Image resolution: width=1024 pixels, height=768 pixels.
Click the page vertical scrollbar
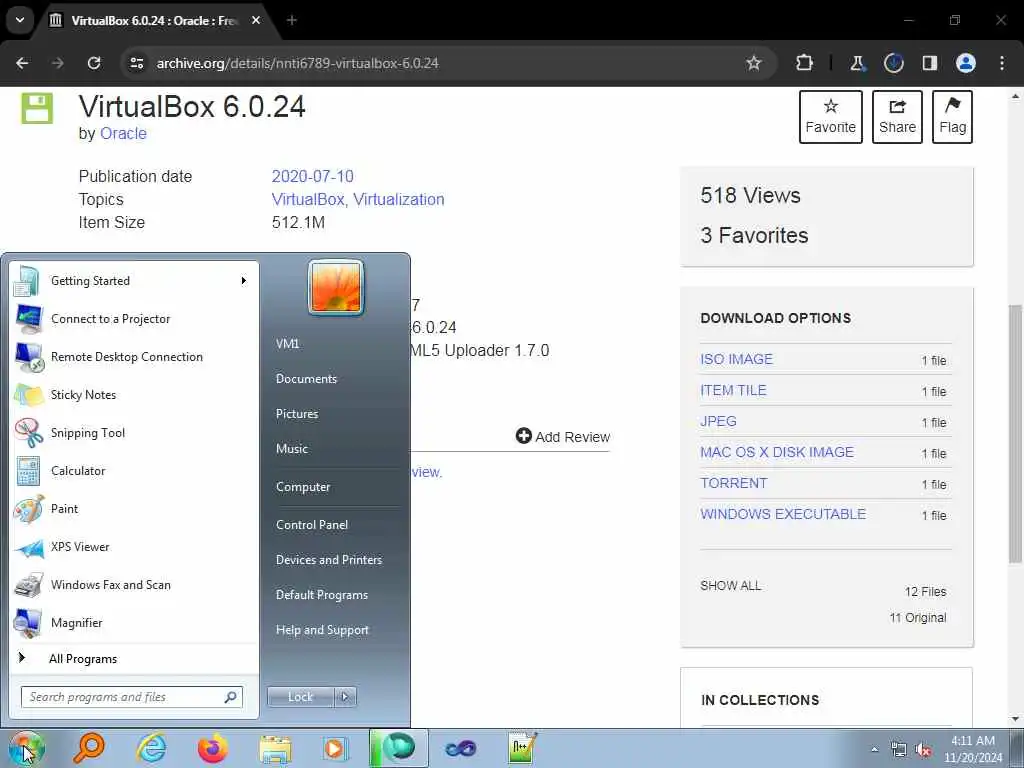[x=1016, y=434]
